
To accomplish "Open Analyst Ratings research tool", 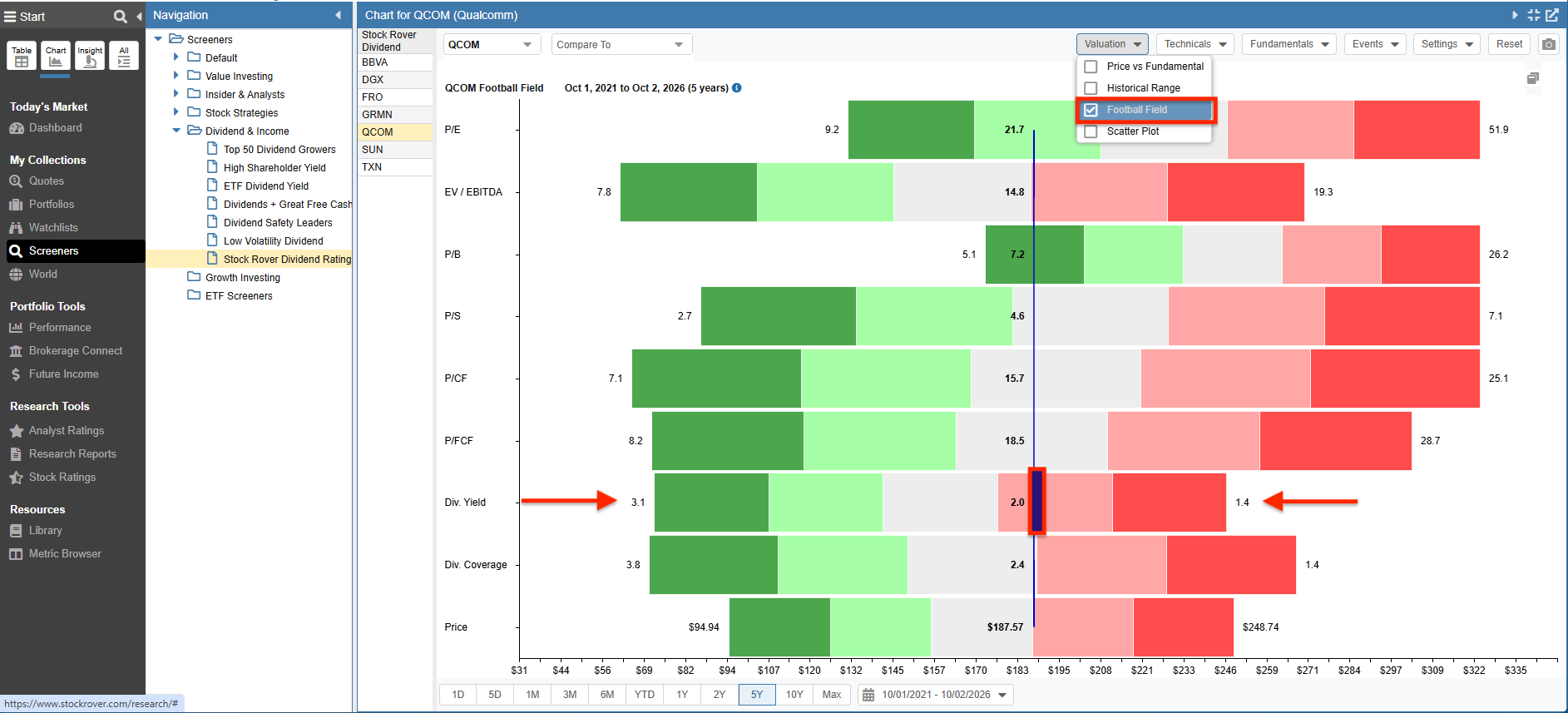I will [67, 431].
